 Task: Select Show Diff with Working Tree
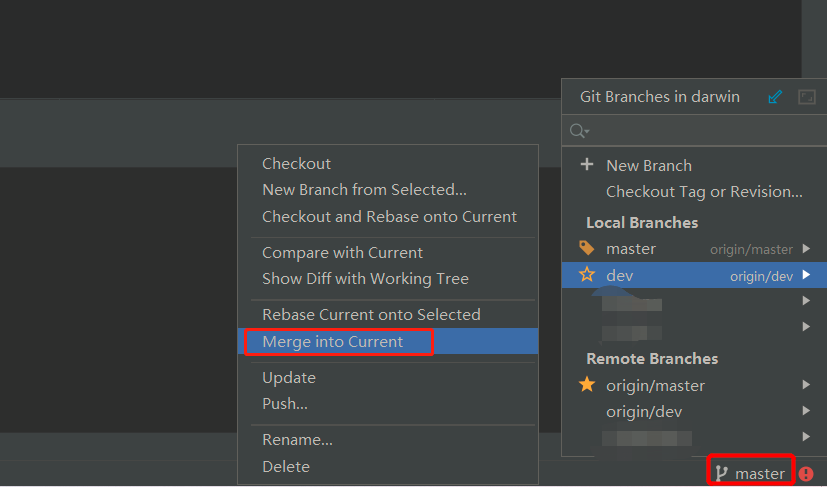(x=365, y=279)
